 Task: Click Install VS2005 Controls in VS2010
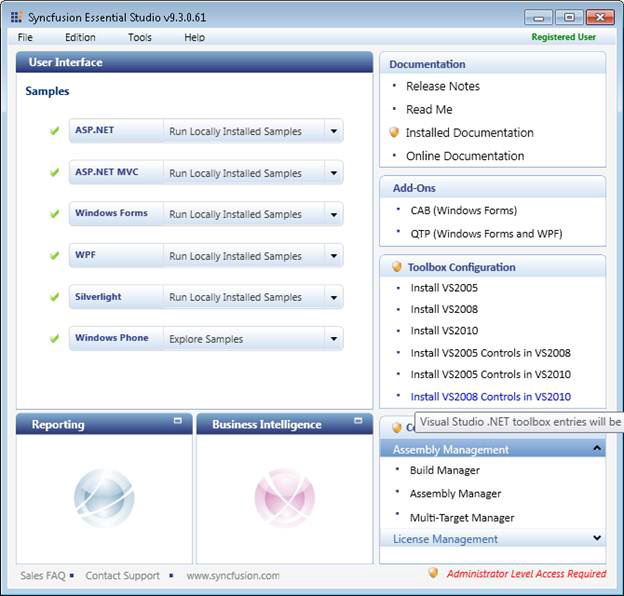point(491,374)
